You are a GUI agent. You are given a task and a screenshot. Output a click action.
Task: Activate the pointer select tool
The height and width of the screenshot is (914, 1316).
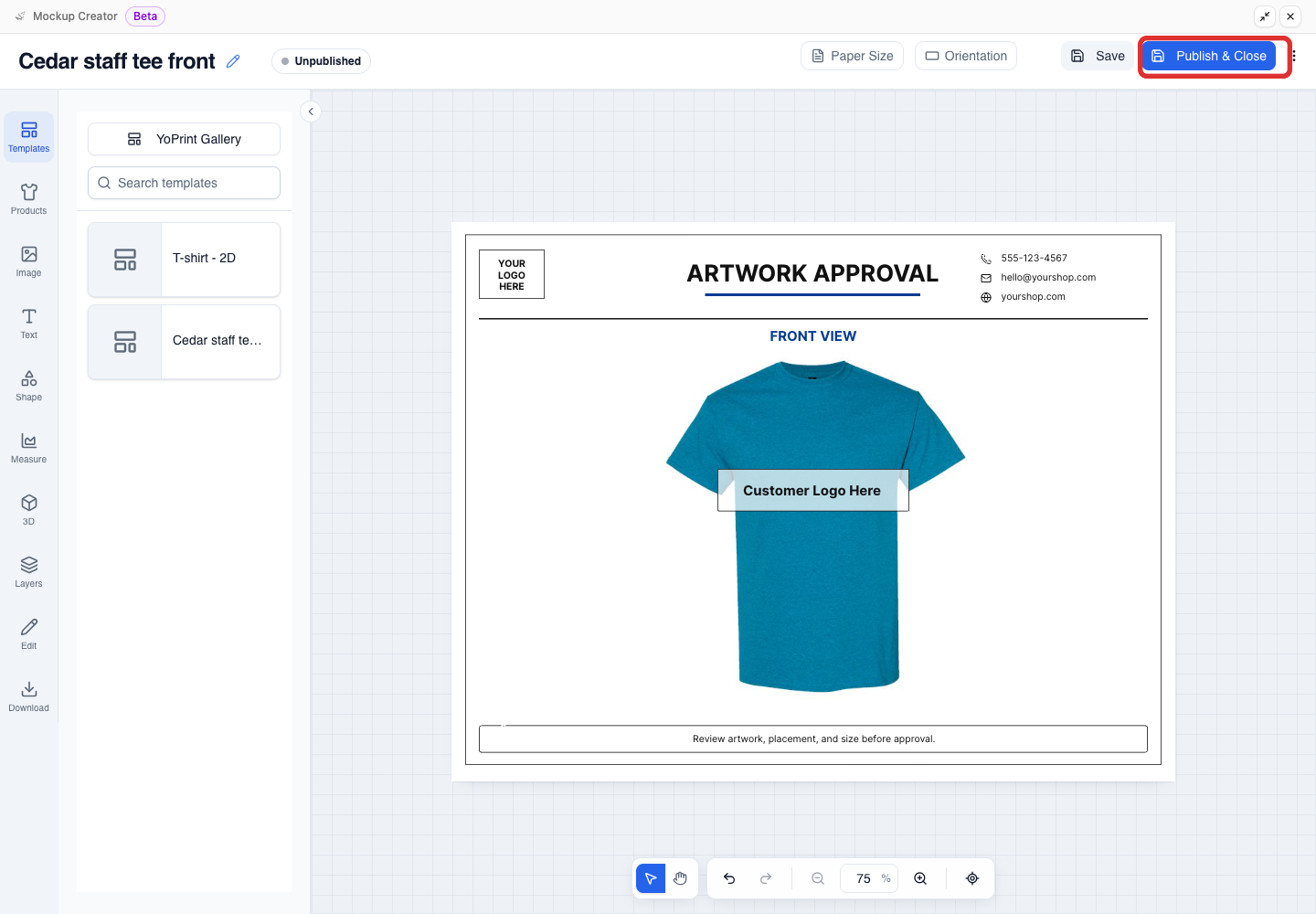click(x=651, y=878)
